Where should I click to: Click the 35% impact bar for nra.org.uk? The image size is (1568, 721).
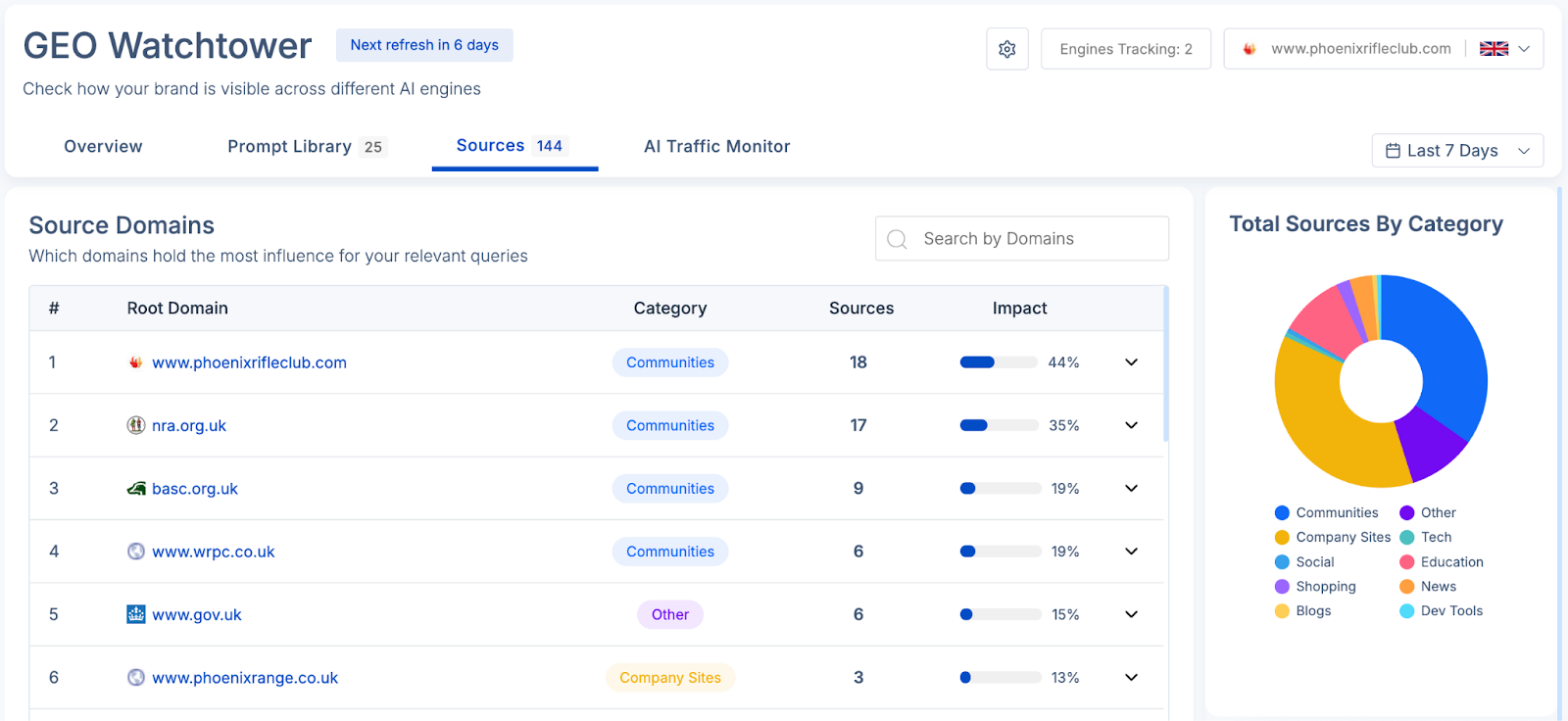[x=999, y=425]
